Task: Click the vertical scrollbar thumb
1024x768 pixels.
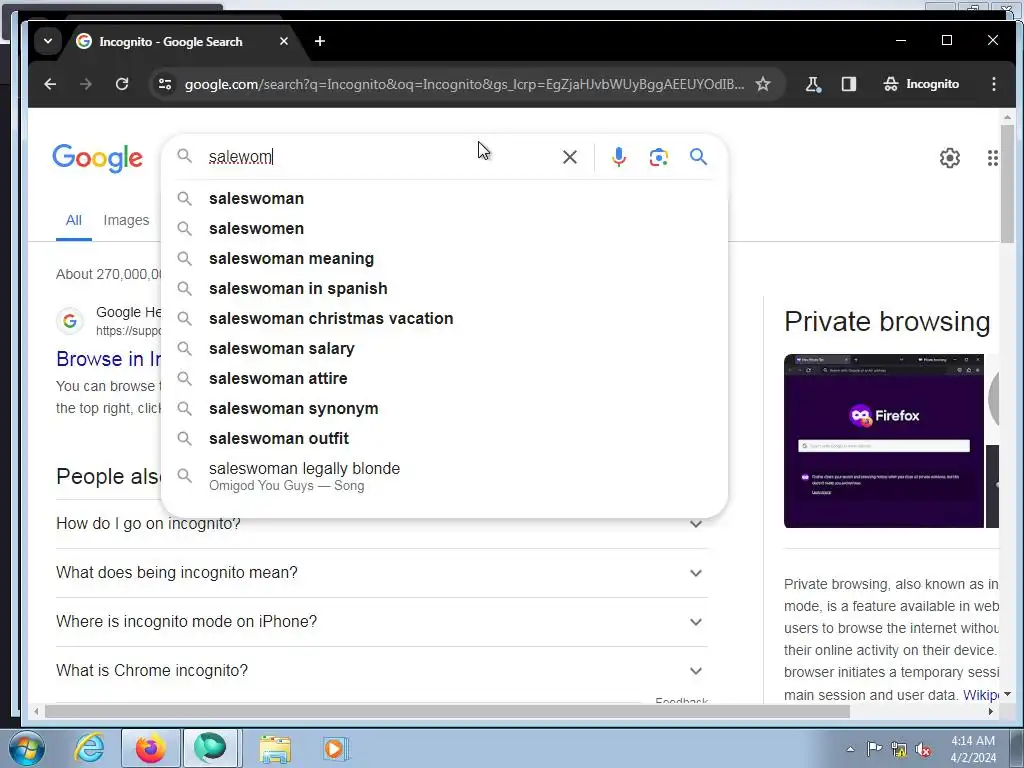Action: pyautogui.click(x=1008, y=184)
